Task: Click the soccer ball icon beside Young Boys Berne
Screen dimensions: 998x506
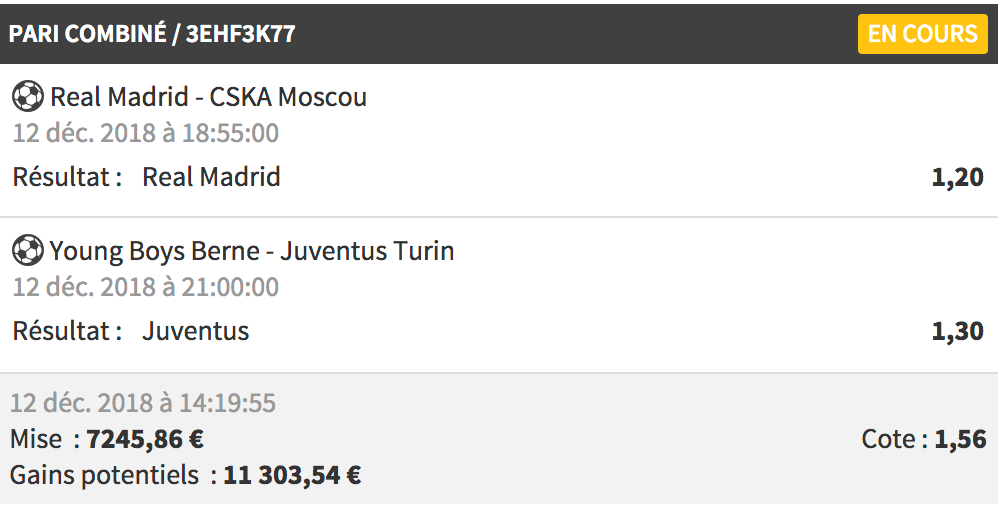Action: [28, 250]
